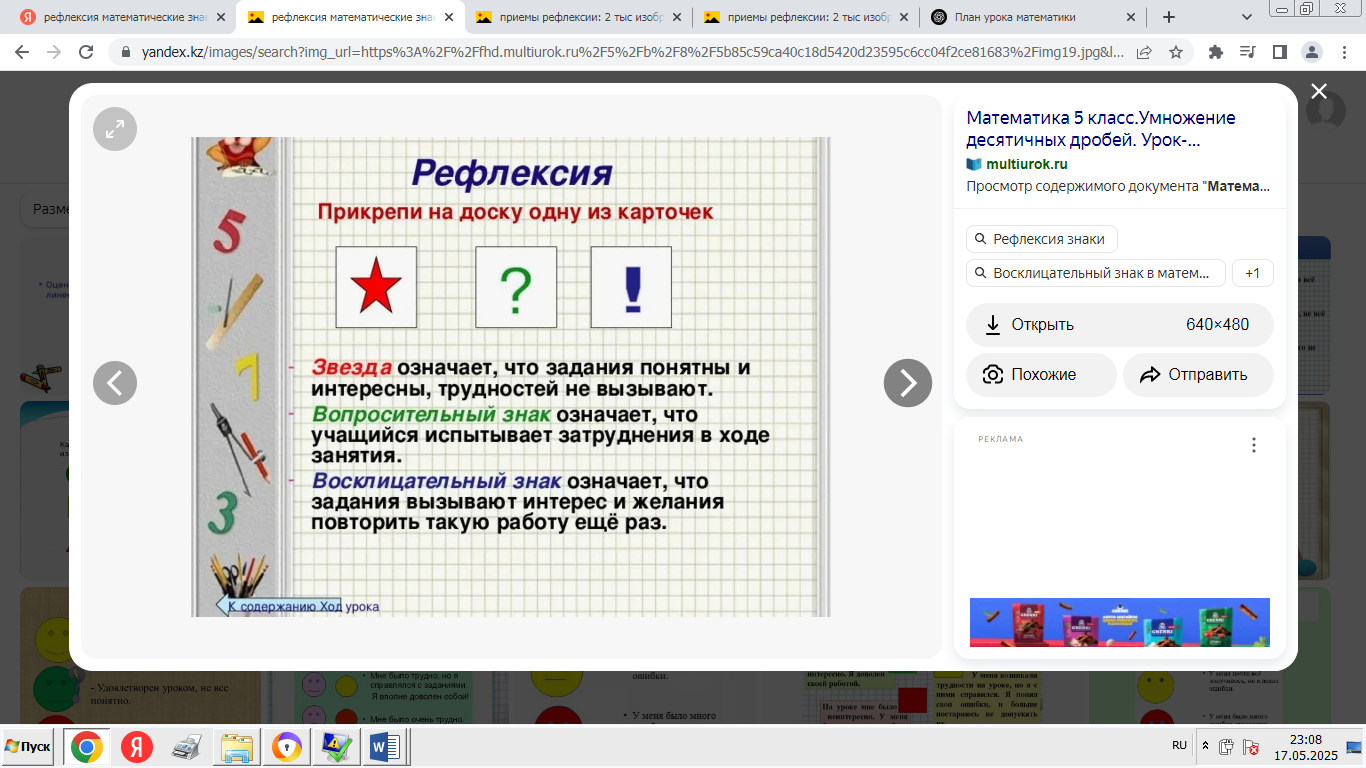Open the image at 640×480
This screenshot has width=1366, height=768.
1120,324
